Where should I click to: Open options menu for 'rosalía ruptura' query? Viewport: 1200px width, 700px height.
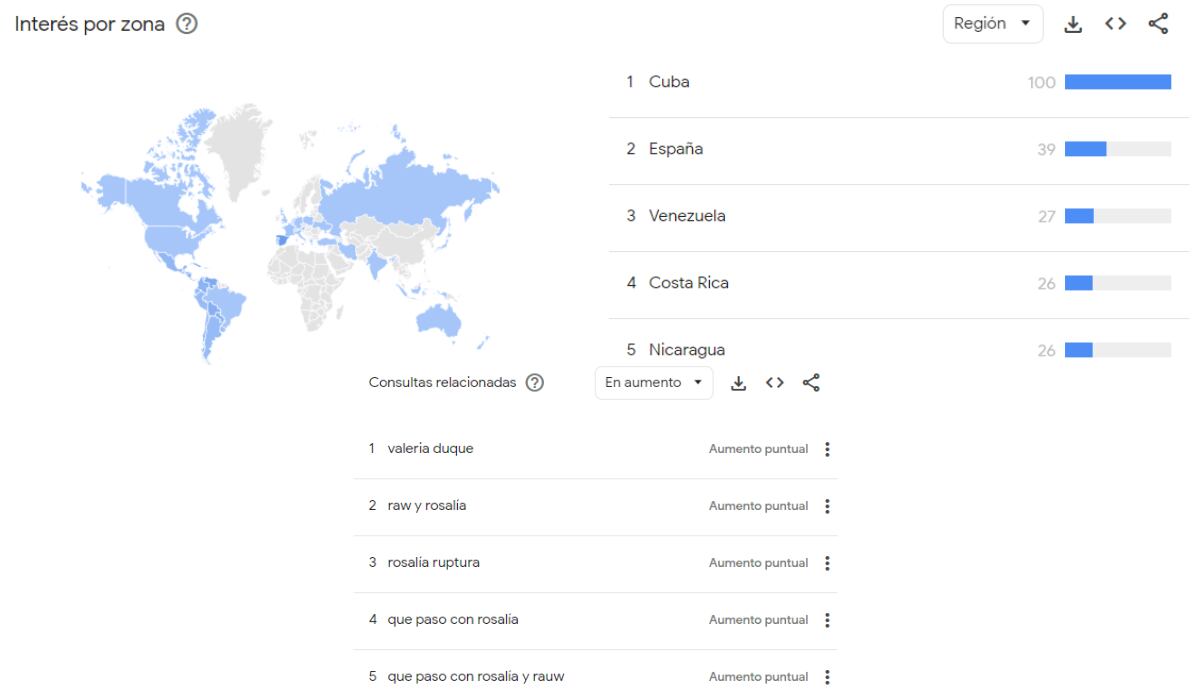[827, 562]
